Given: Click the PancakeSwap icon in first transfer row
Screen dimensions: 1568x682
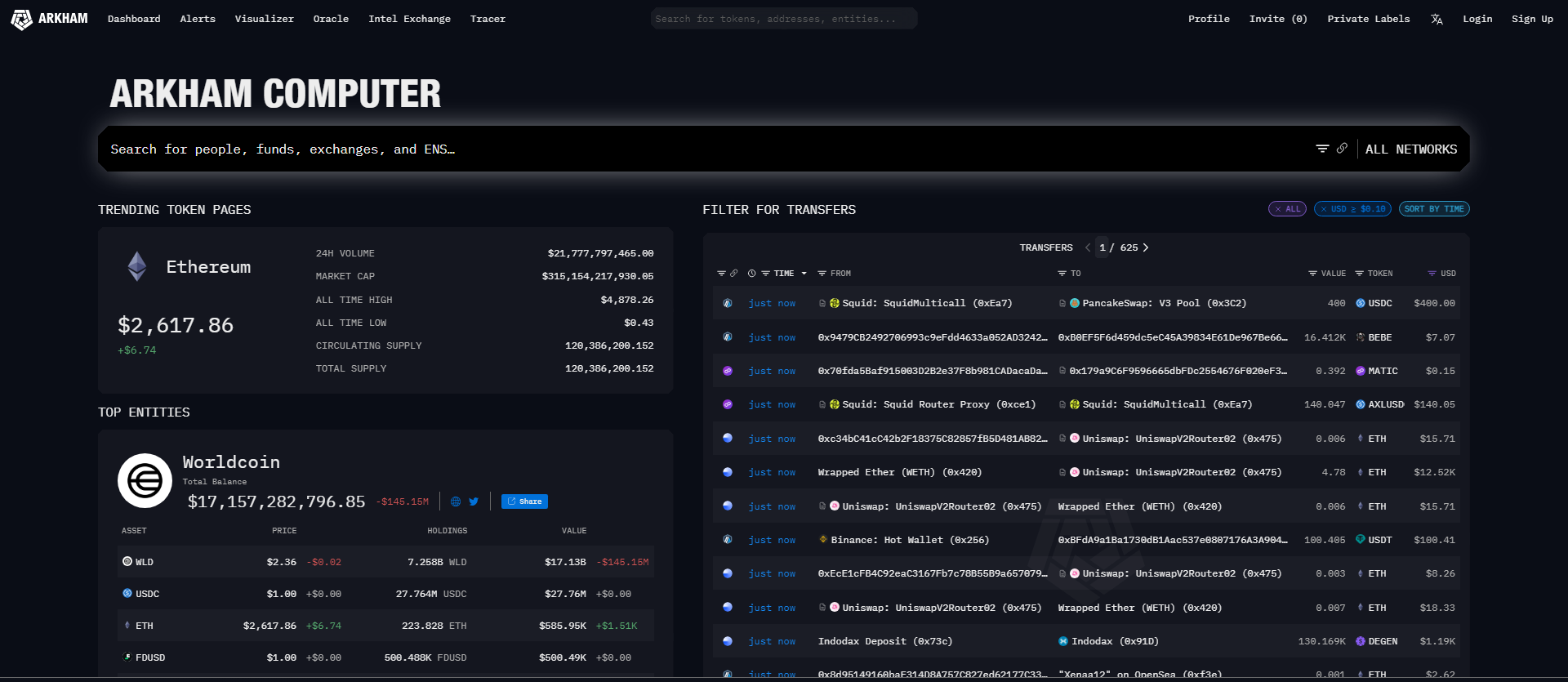Looking at the screenshot, I should point(1075,303).
